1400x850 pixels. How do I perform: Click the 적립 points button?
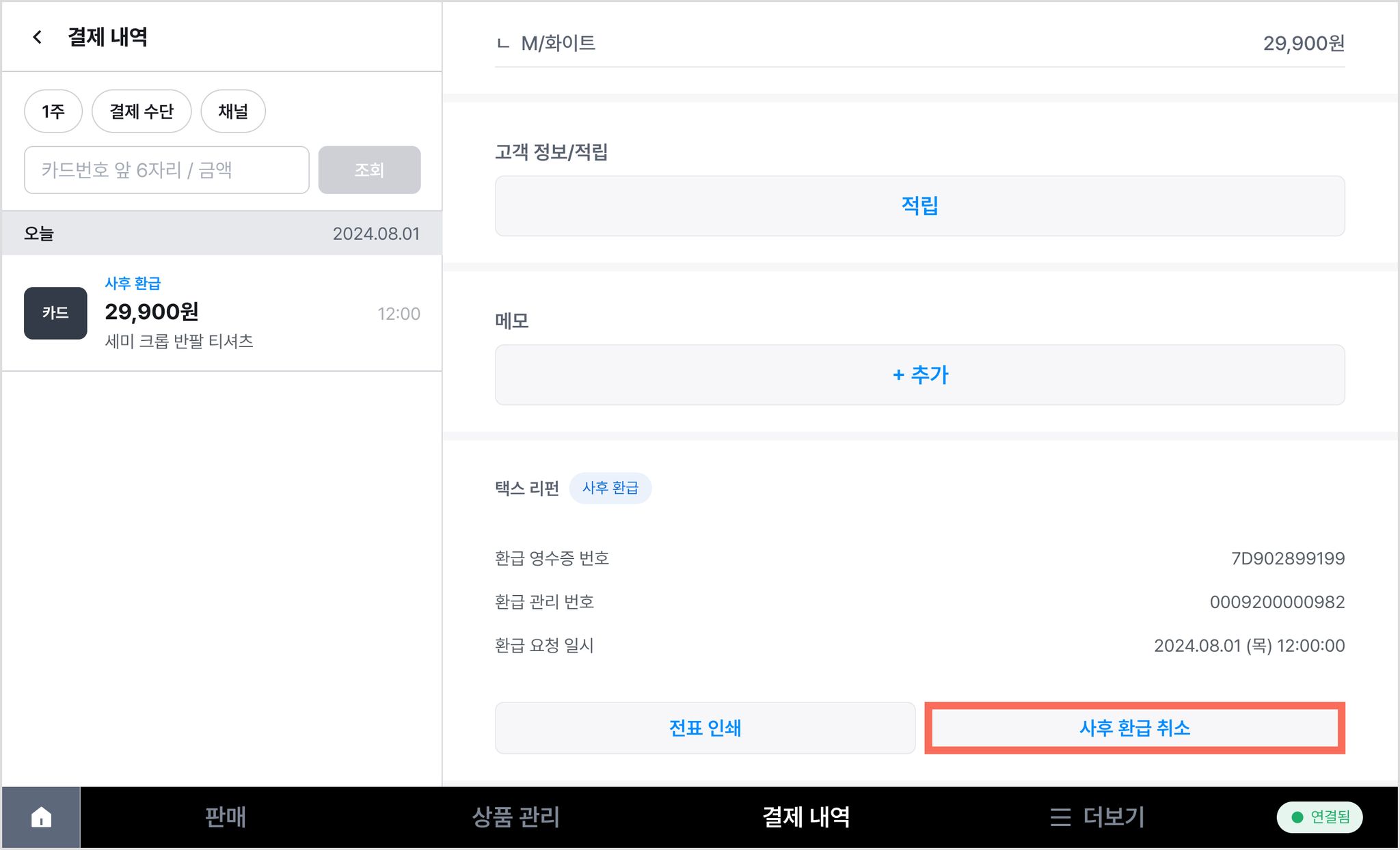(919, 206)
